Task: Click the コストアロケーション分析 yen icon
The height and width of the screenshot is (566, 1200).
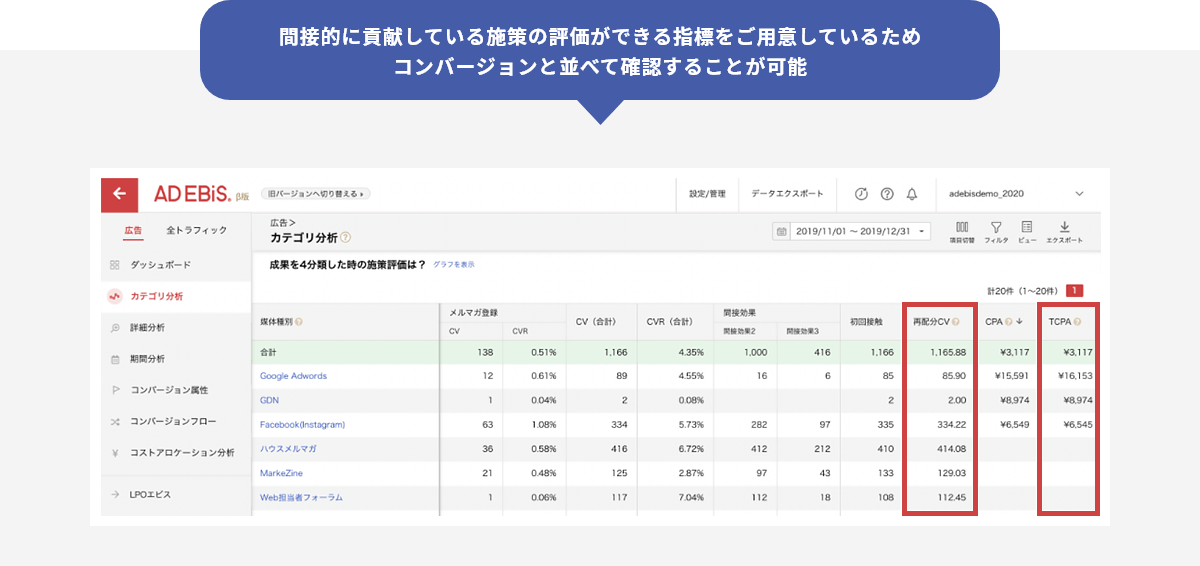Action: click(114, 453)
